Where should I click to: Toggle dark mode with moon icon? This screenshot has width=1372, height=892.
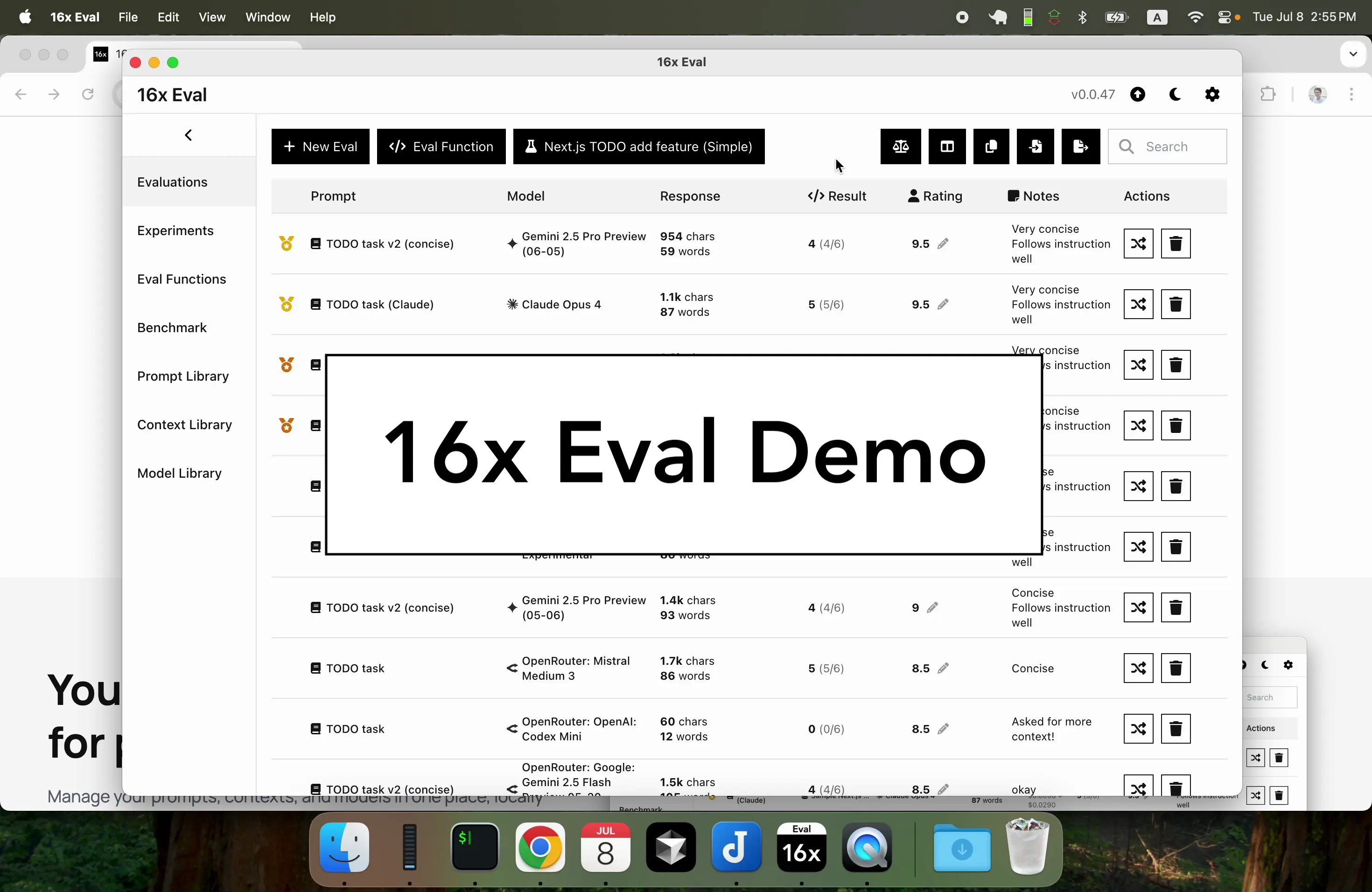[1175, 95]
